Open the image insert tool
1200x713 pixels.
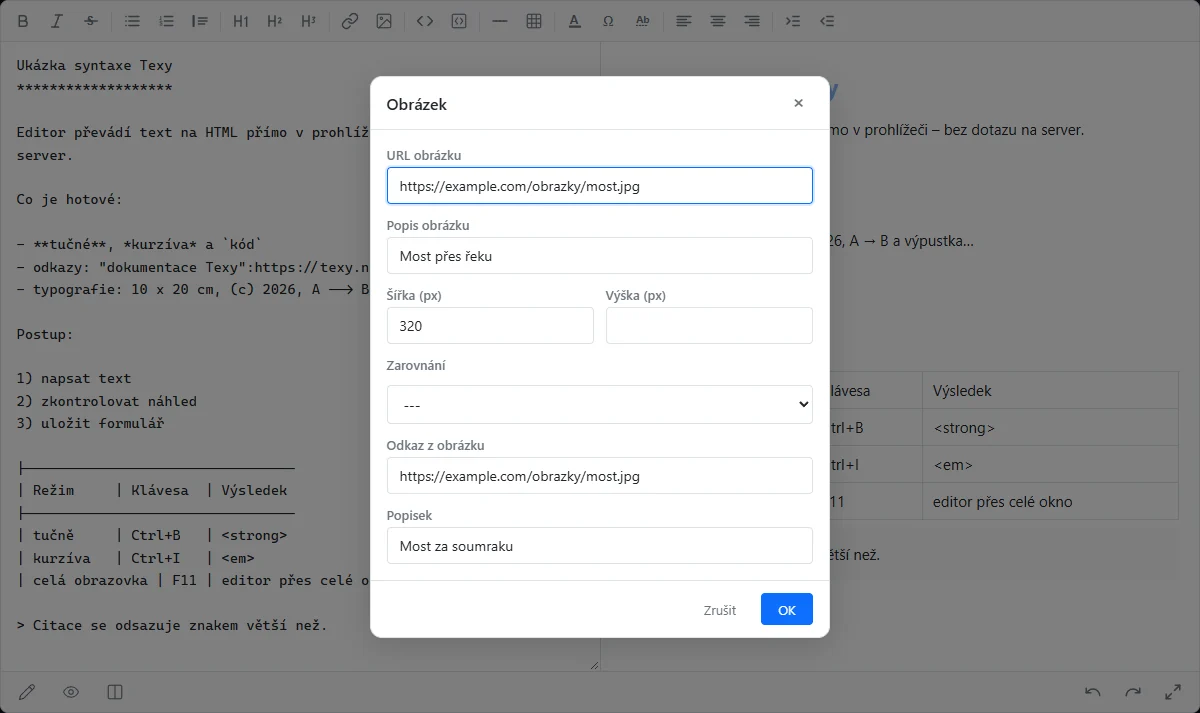coord(384,20)
